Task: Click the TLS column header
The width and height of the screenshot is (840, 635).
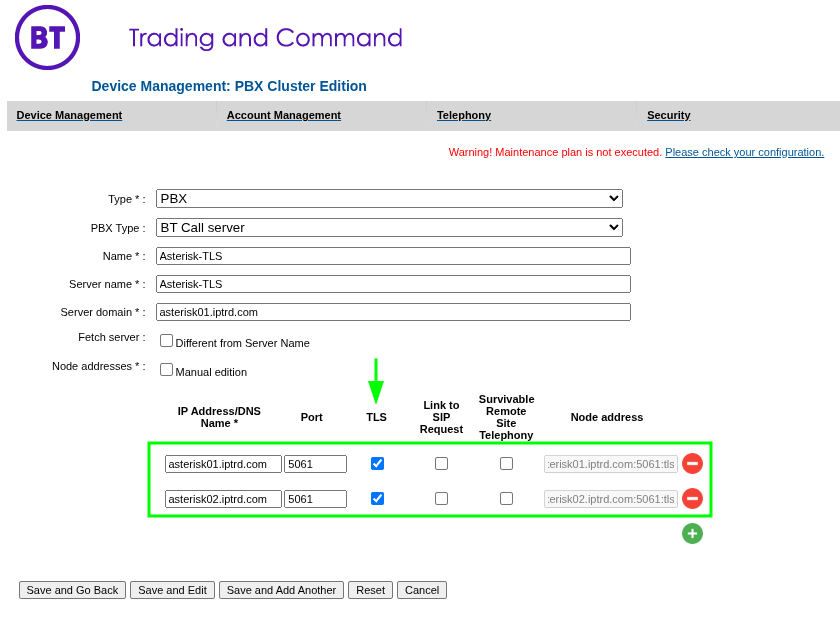Action: (376, 417)
